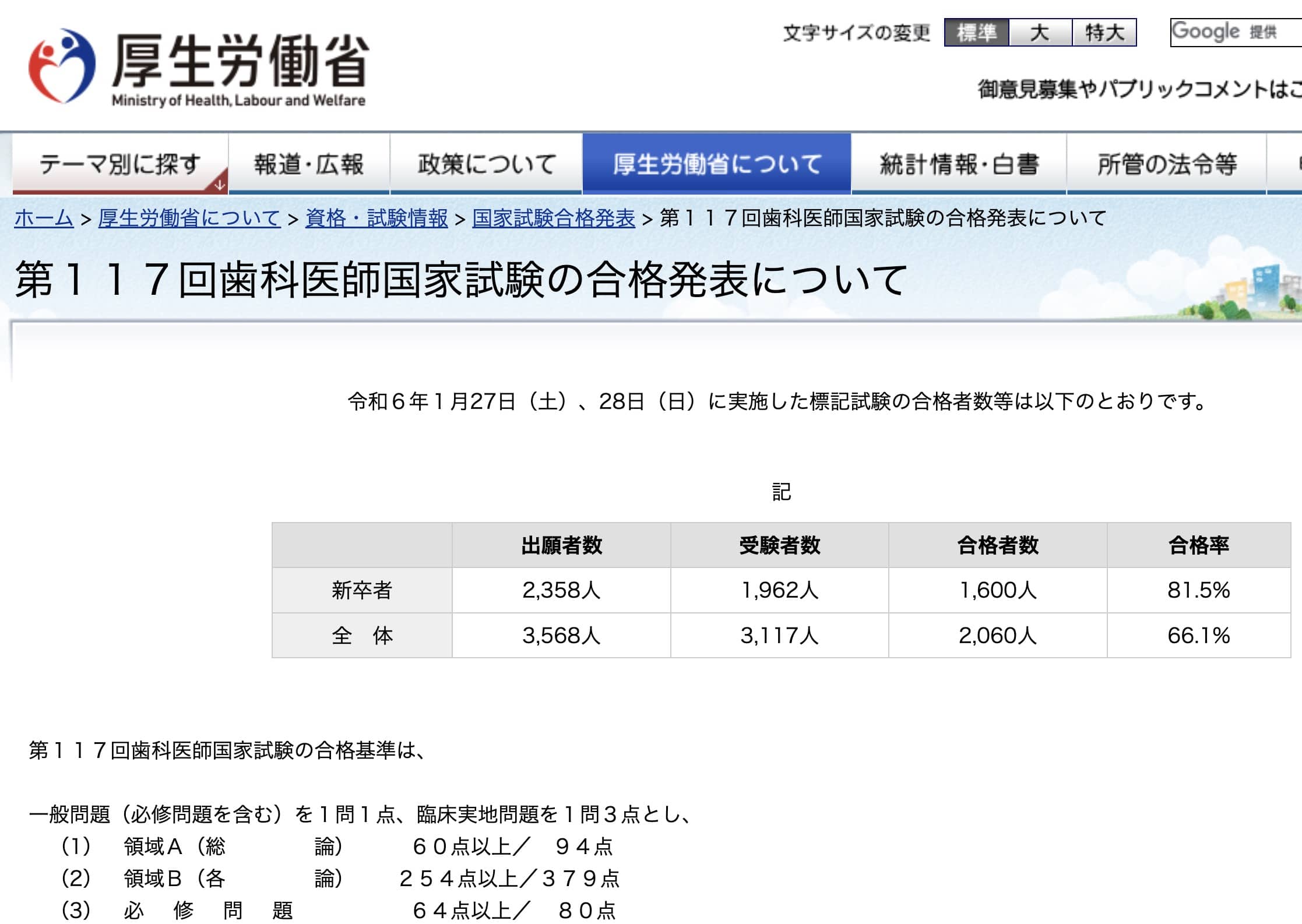The height and width of the screenshot is (924, 1302).
Task: Switch text size to 大
Action: (x=1041, y=33)
